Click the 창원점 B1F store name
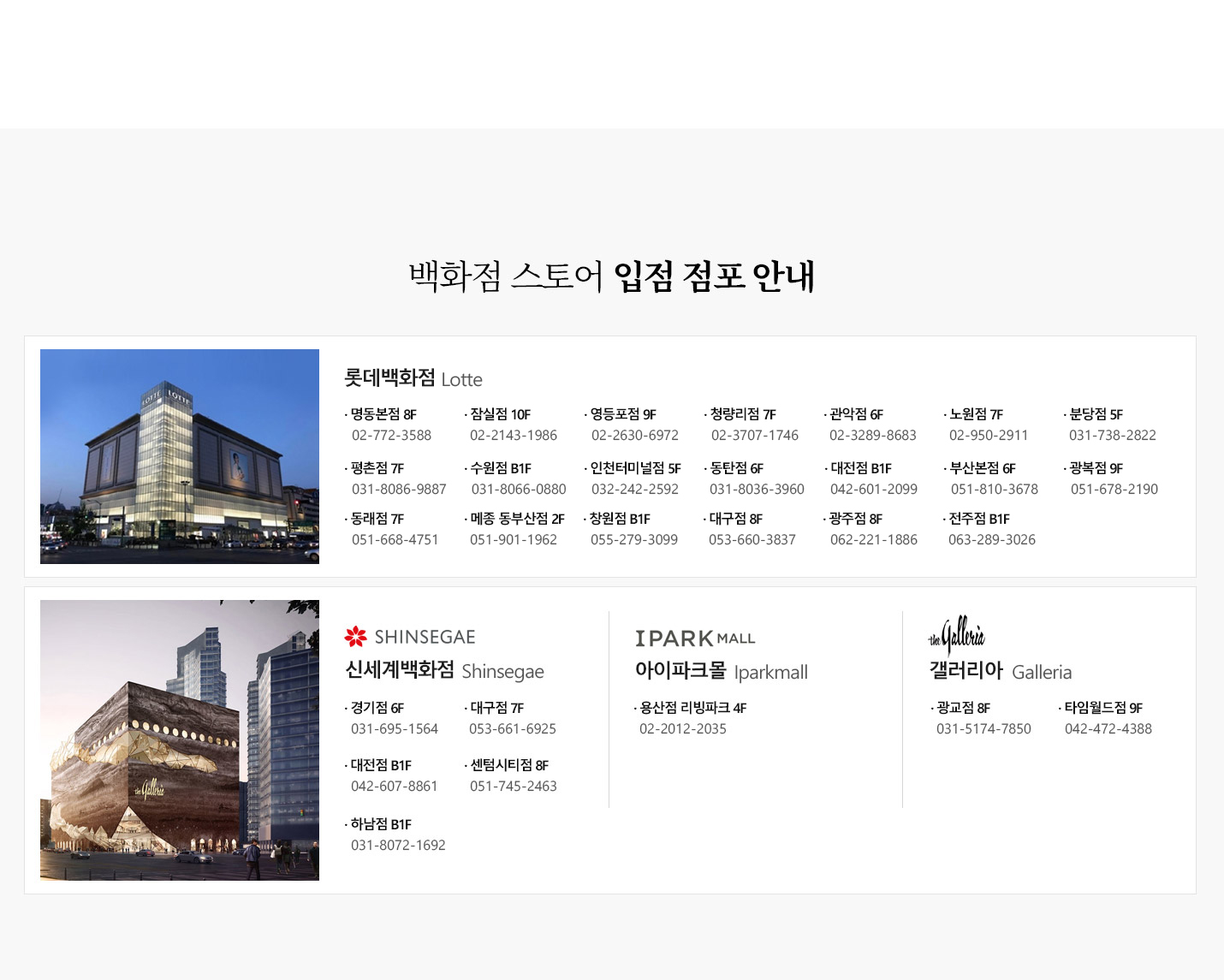 pos(620,520)
